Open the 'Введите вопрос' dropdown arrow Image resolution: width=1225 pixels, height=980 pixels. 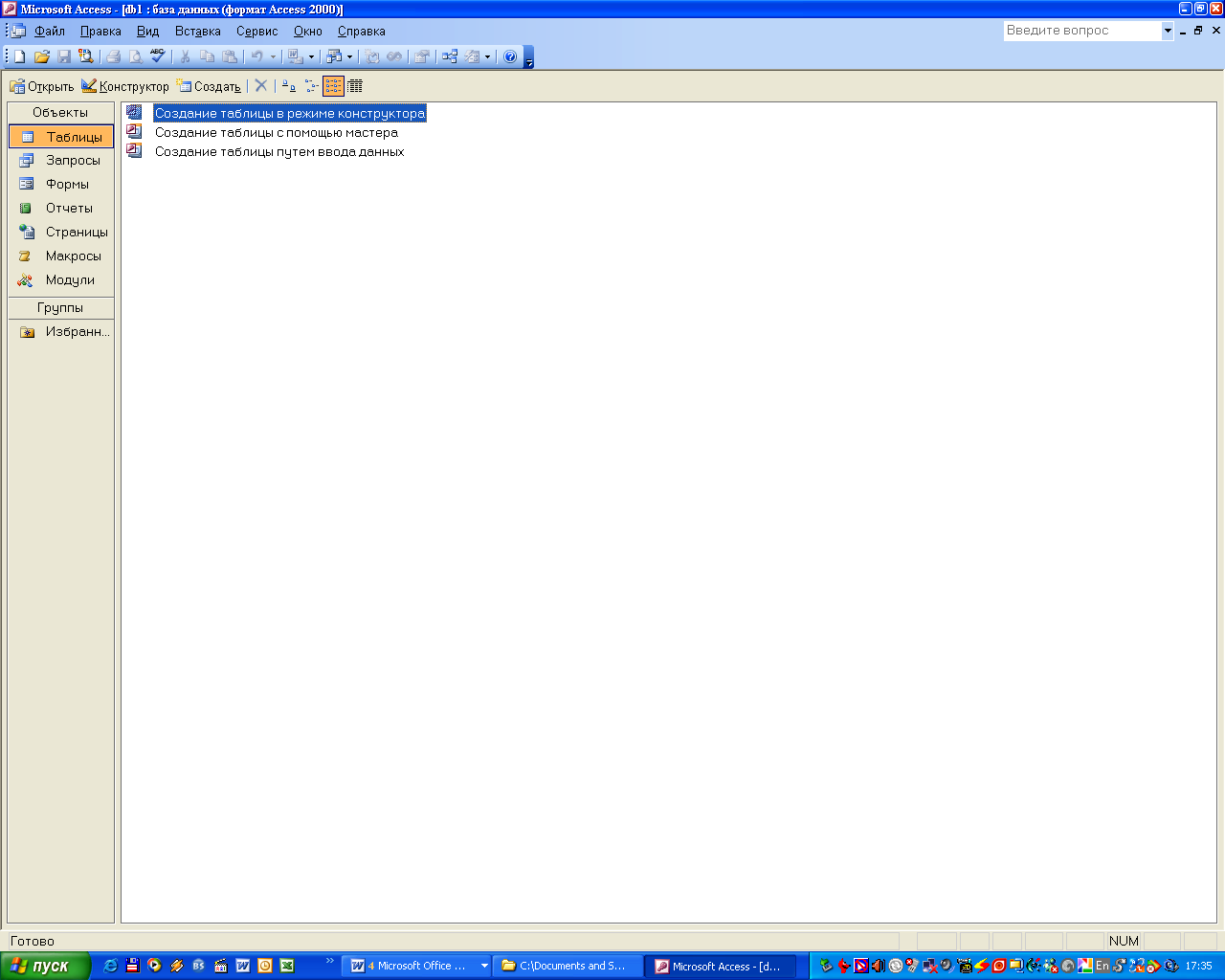click(x=1168, y=31)
